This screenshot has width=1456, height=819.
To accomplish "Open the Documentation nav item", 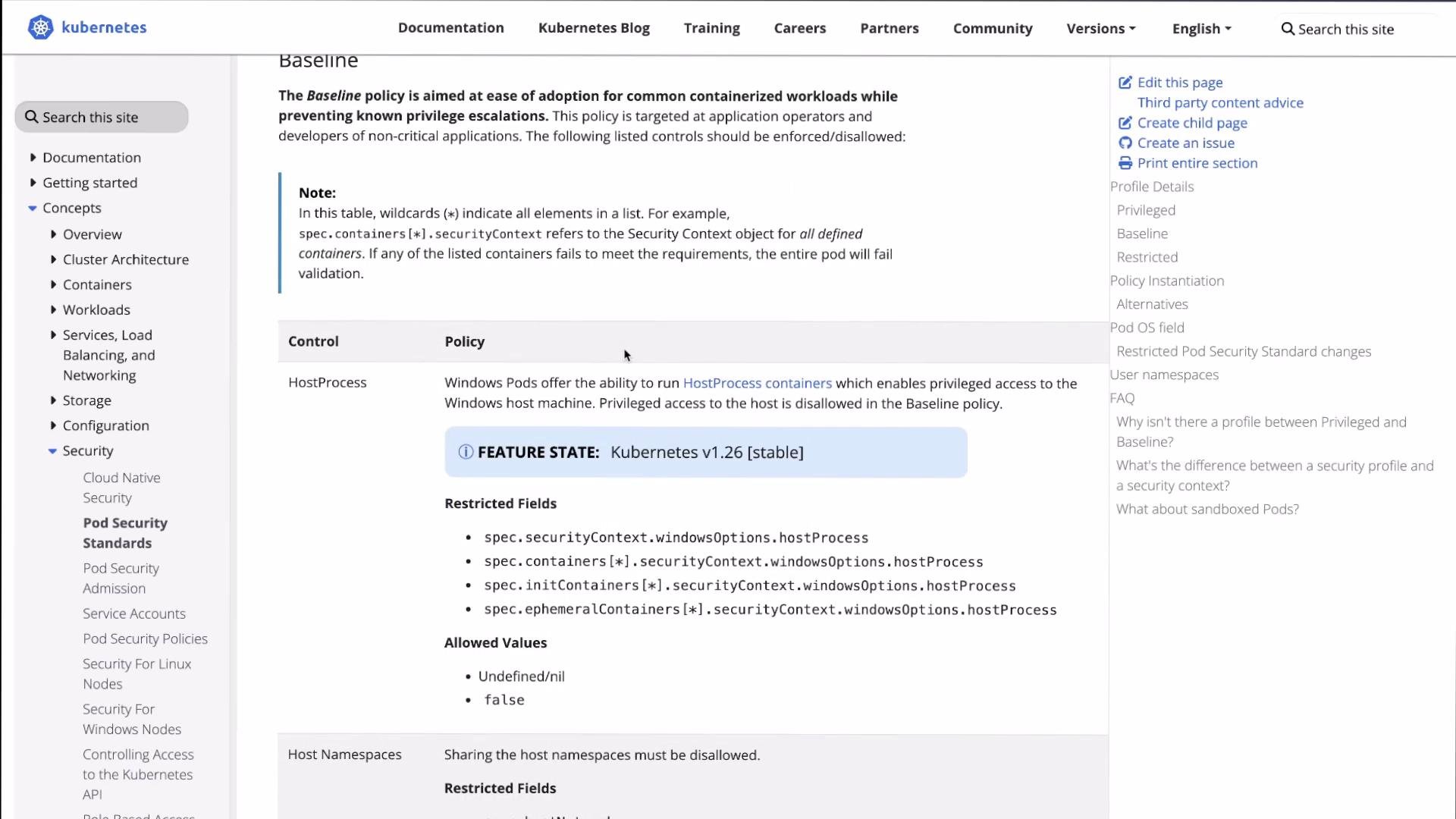I will pyautogui.click(x=451, y=27).
